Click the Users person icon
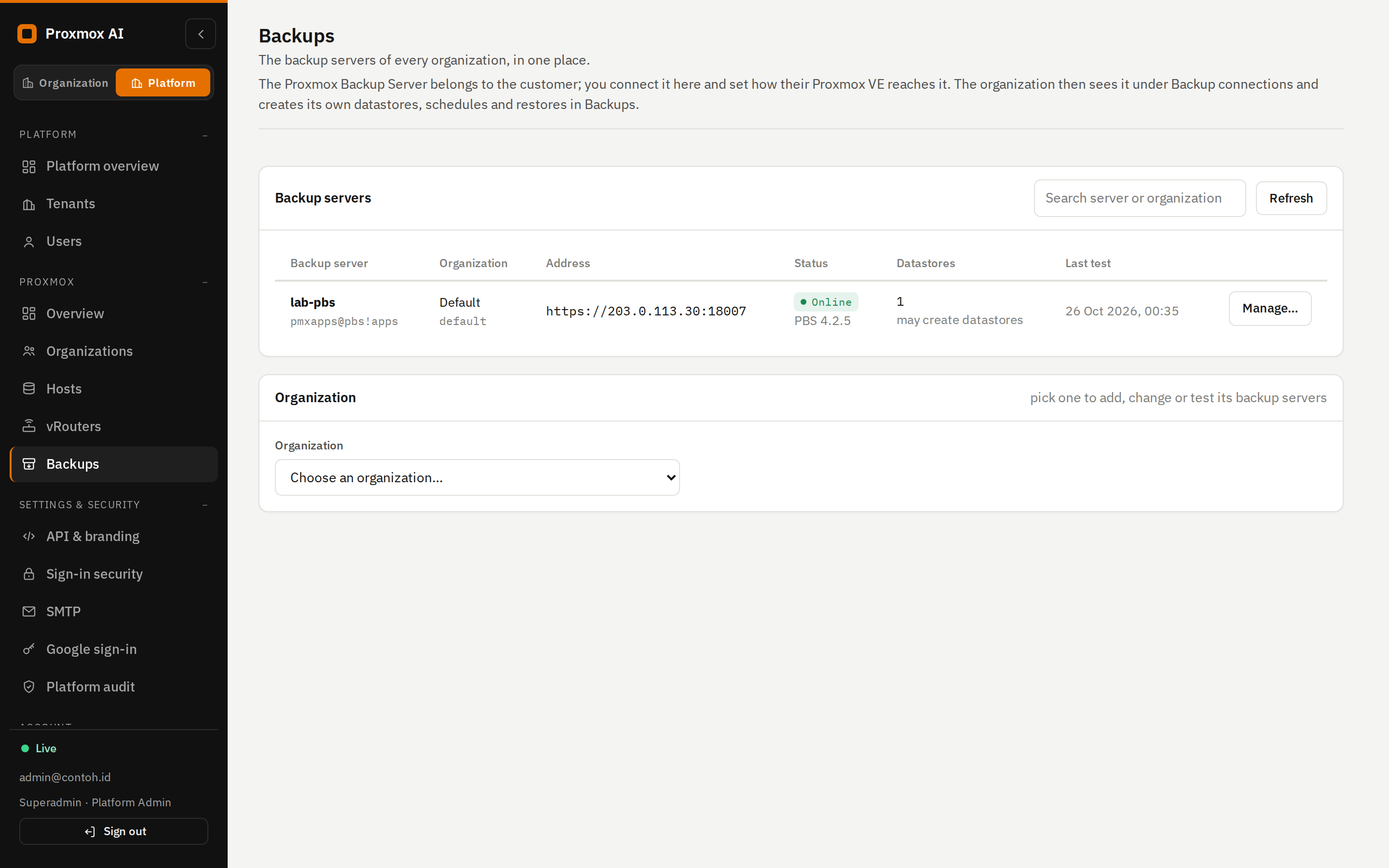This screenshot has width=1389, height=868. (29, 242)
